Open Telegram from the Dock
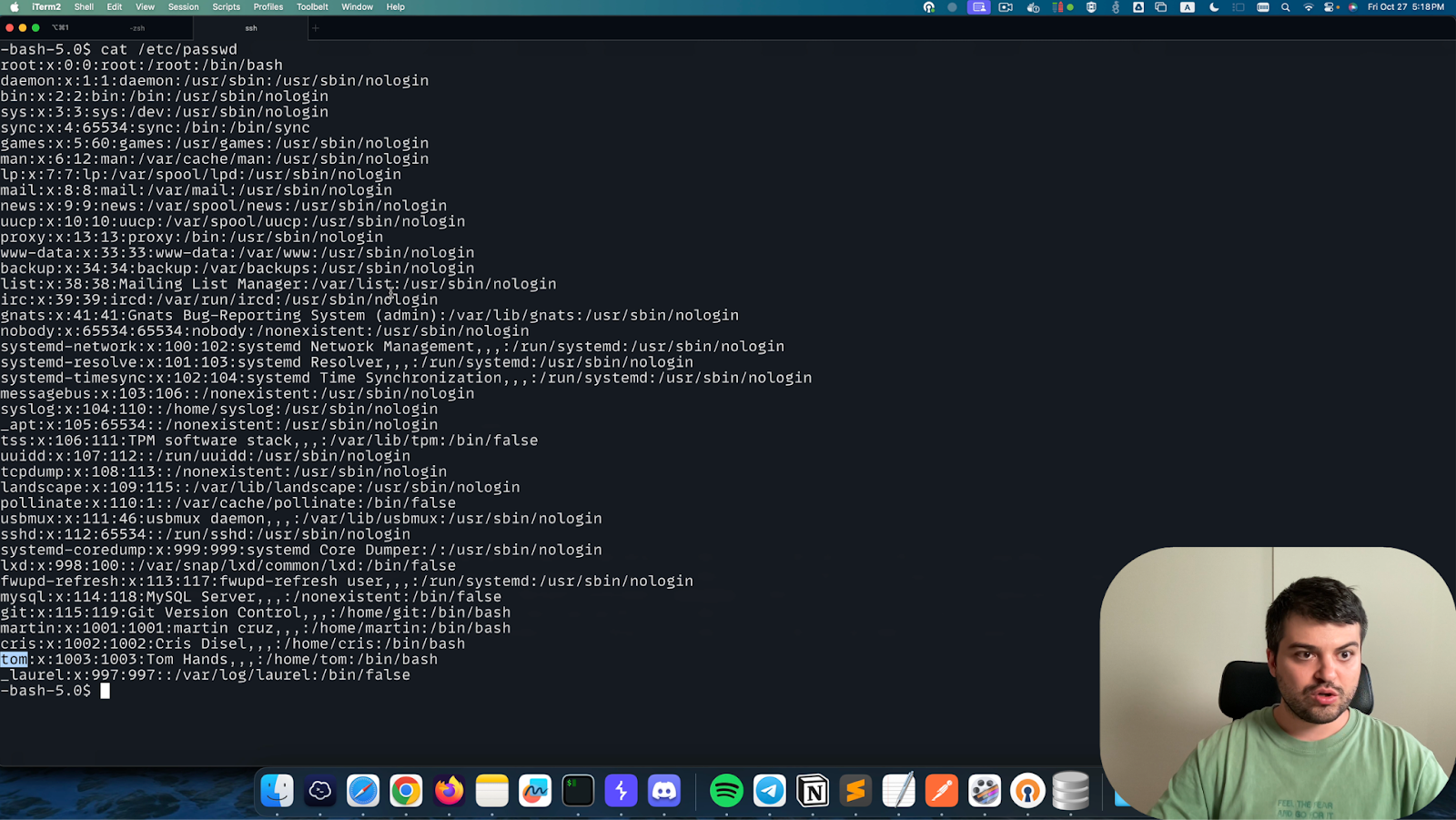Screen dimensions: 1456x820 point(770,790)
